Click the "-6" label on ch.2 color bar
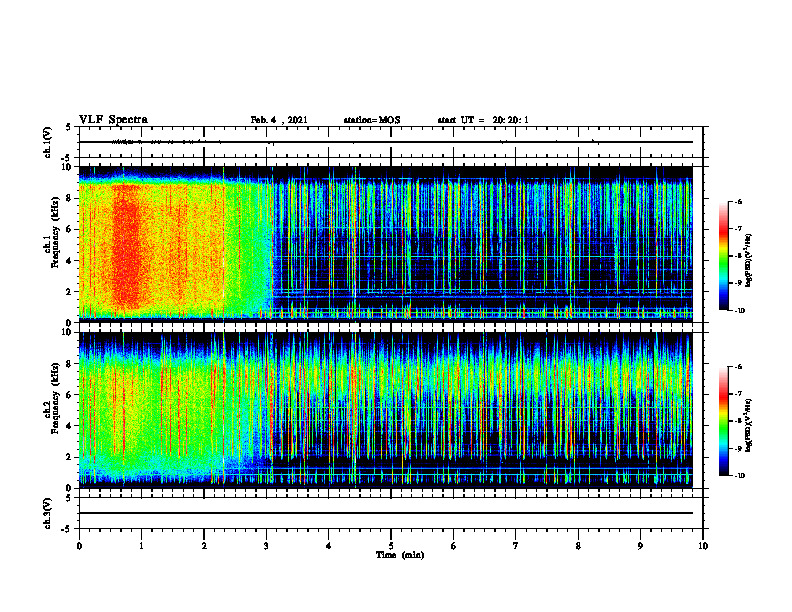This screenshot has height=612, width=792. pos(738,367)
